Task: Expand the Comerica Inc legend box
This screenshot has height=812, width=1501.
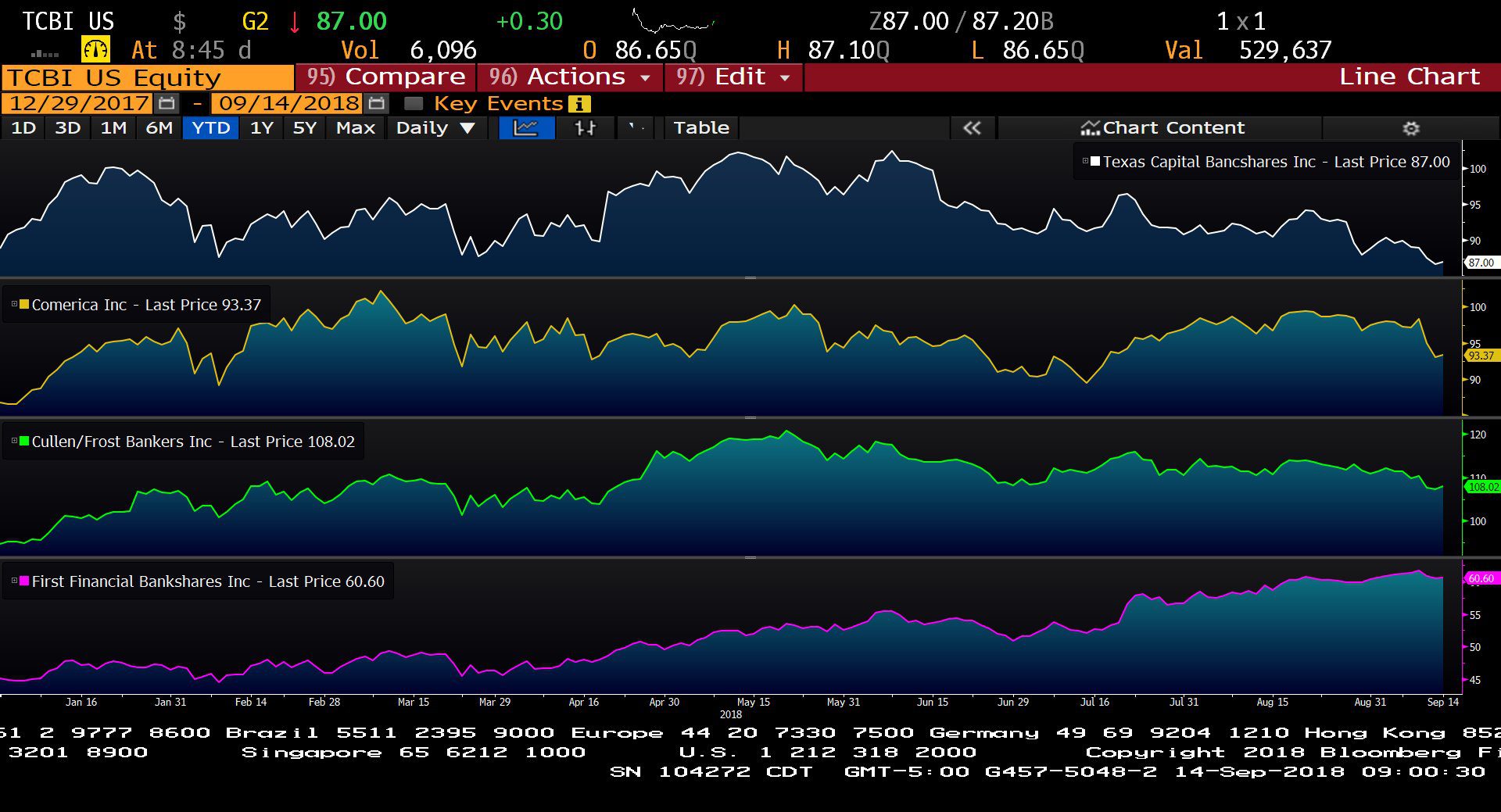Action: (x=14, y=304)
